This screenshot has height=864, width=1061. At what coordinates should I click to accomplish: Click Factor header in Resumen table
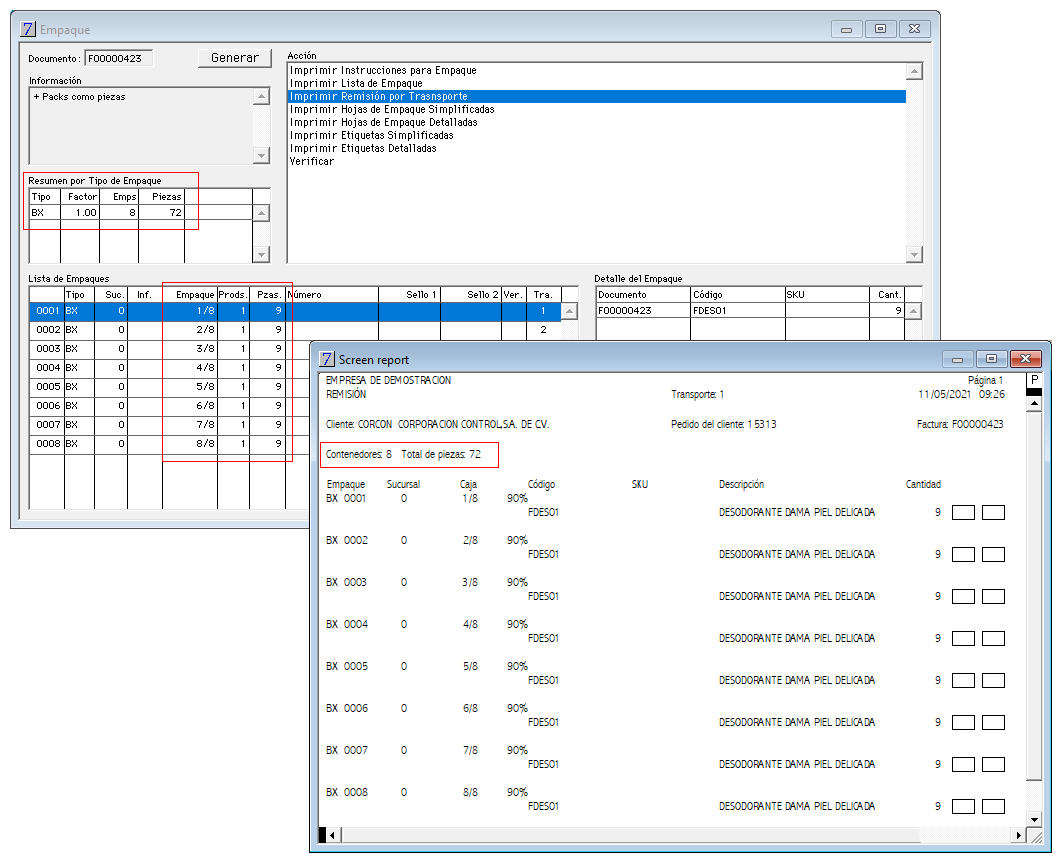[80, 197]
